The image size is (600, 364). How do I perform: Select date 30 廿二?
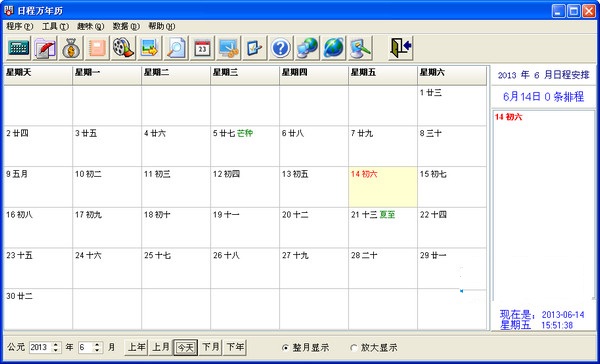point(38,309)
